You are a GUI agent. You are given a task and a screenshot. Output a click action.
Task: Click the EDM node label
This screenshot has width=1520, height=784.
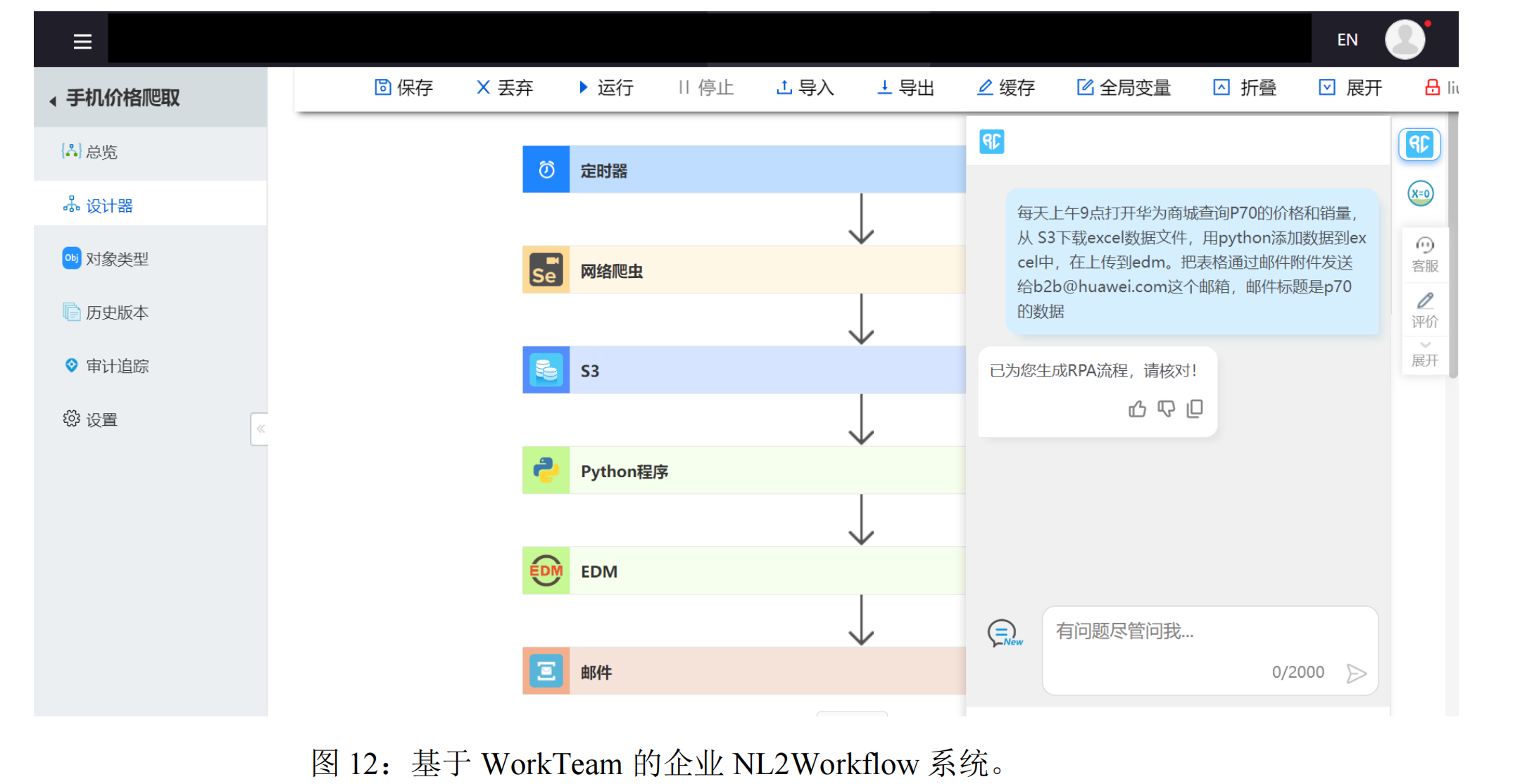[599, 571]
